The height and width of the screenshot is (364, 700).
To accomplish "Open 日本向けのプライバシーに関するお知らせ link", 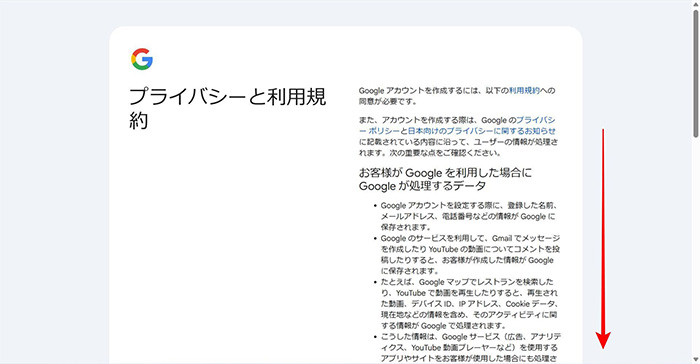I will pos(482,131).
